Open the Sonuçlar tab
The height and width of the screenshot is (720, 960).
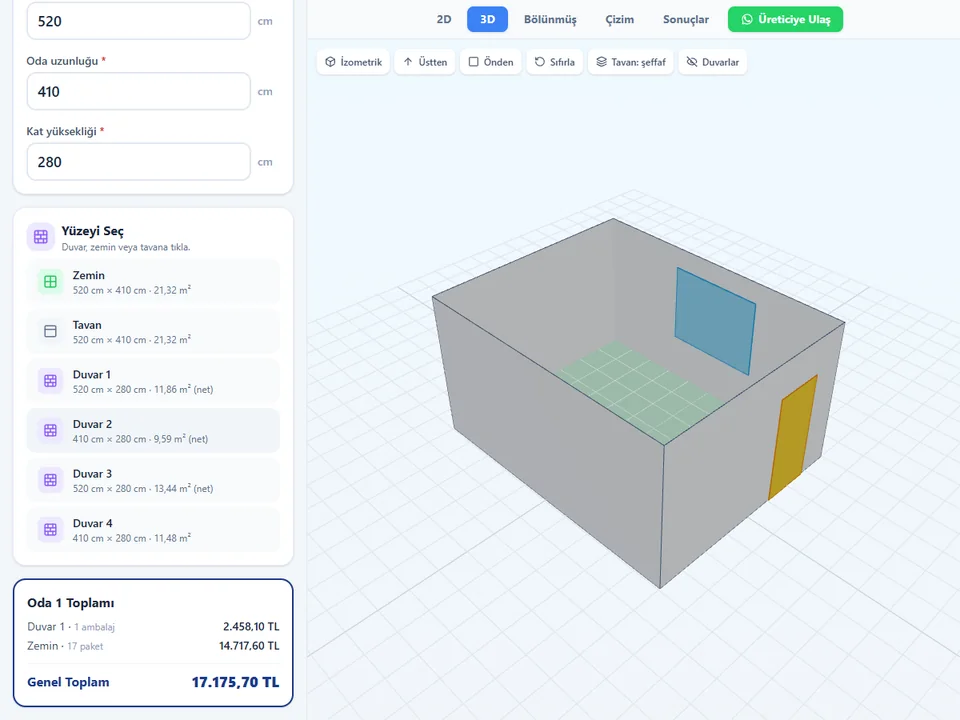coord(686,20)
